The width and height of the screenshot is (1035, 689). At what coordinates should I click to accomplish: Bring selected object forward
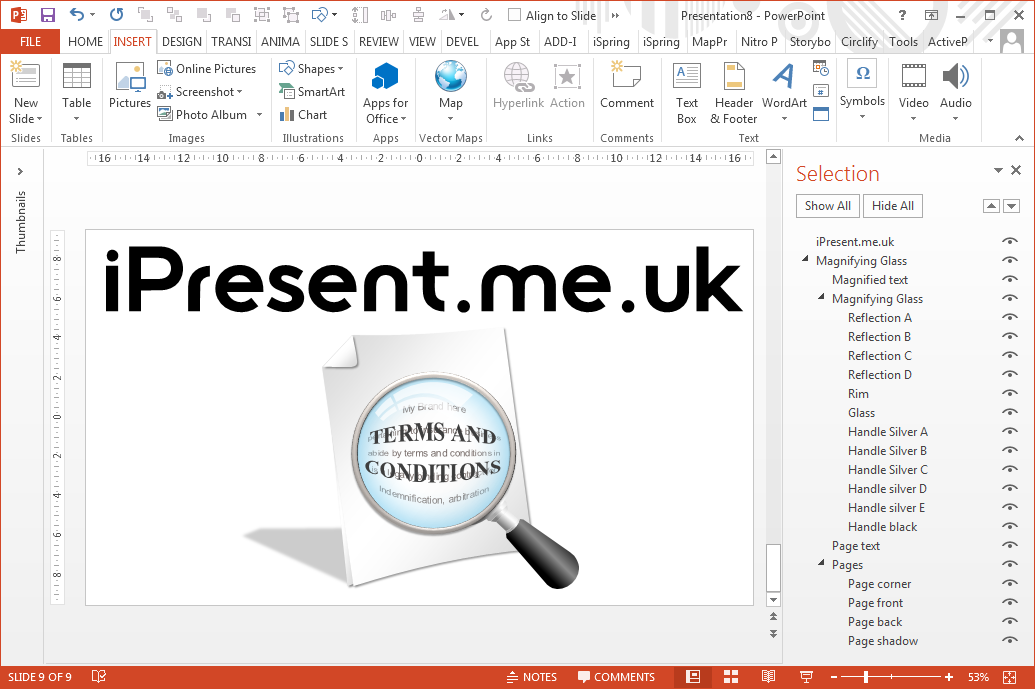pyautogui.click(x=991, y=206)
